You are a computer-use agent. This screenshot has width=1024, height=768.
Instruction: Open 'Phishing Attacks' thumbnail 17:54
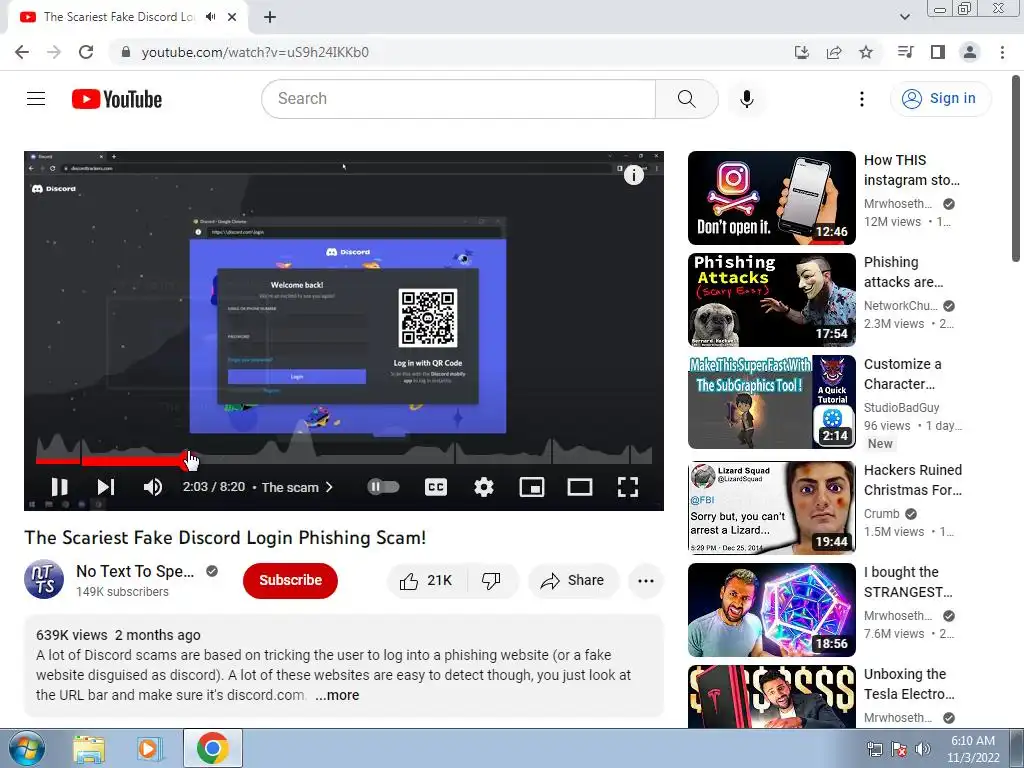[771, 300]
